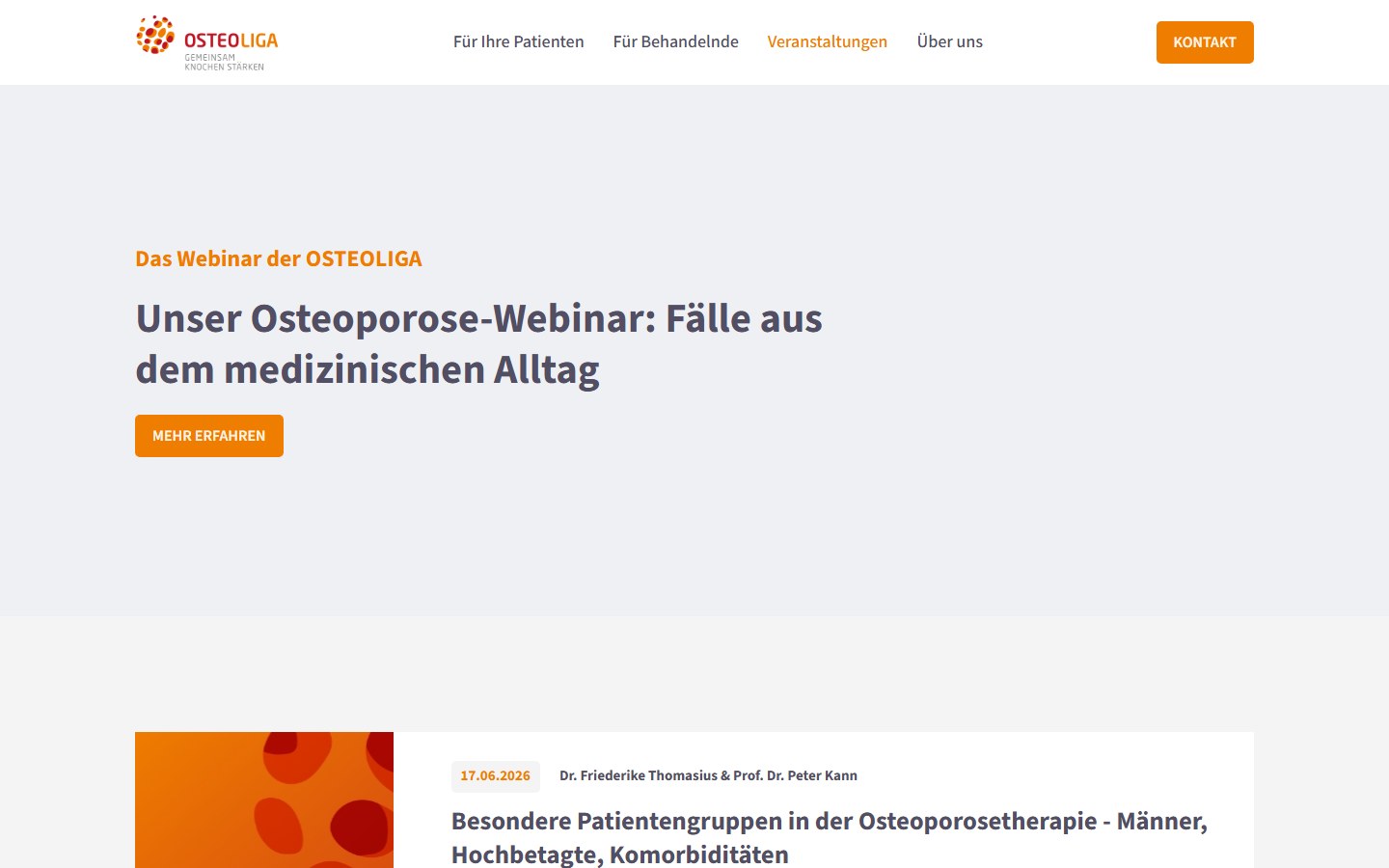Open the Für Ihre Patienten menu
Screen dimensions: 1389x868
point(518,41)
